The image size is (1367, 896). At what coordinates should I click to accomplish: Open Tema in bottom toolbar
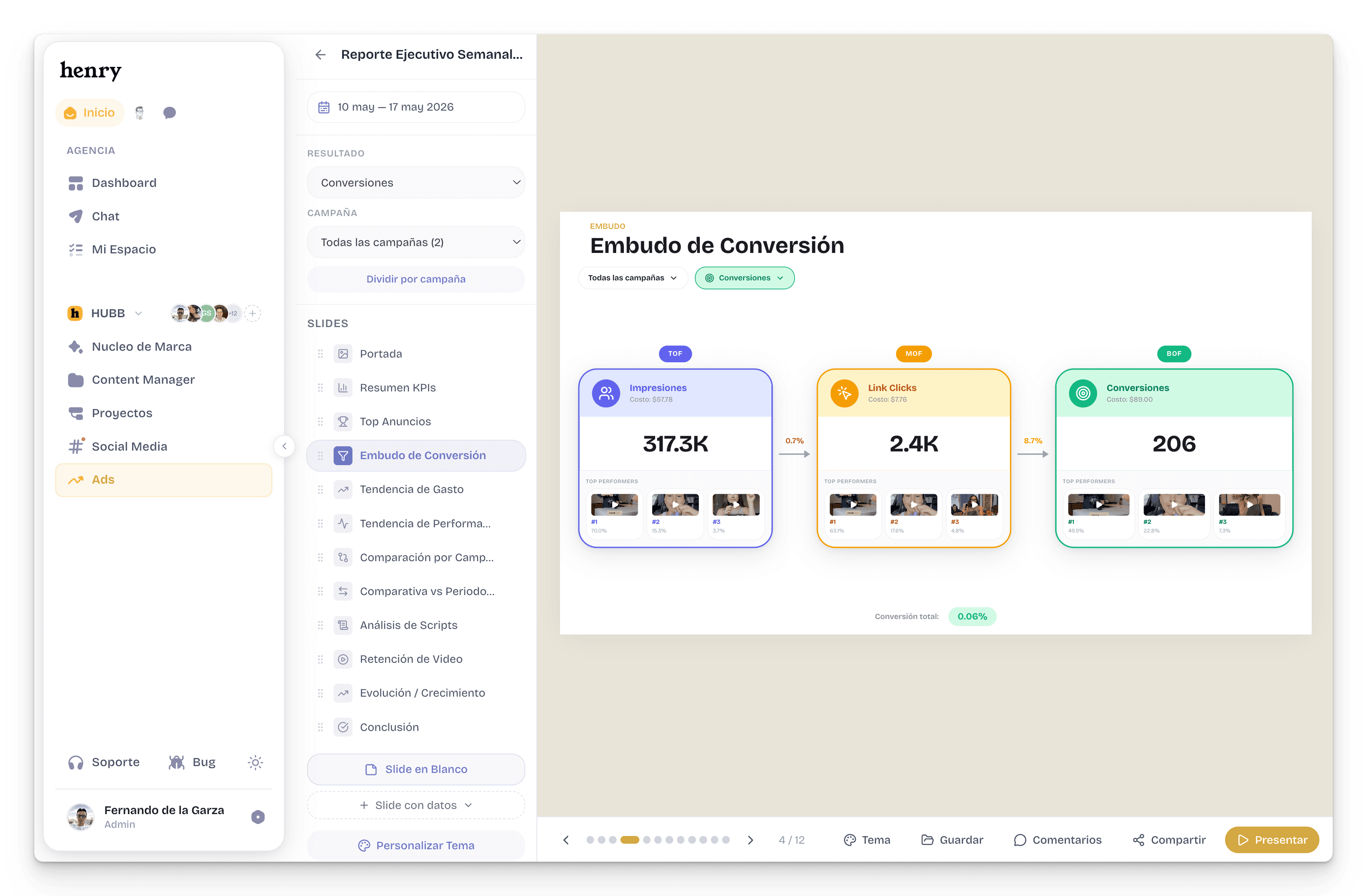(867, 840)
